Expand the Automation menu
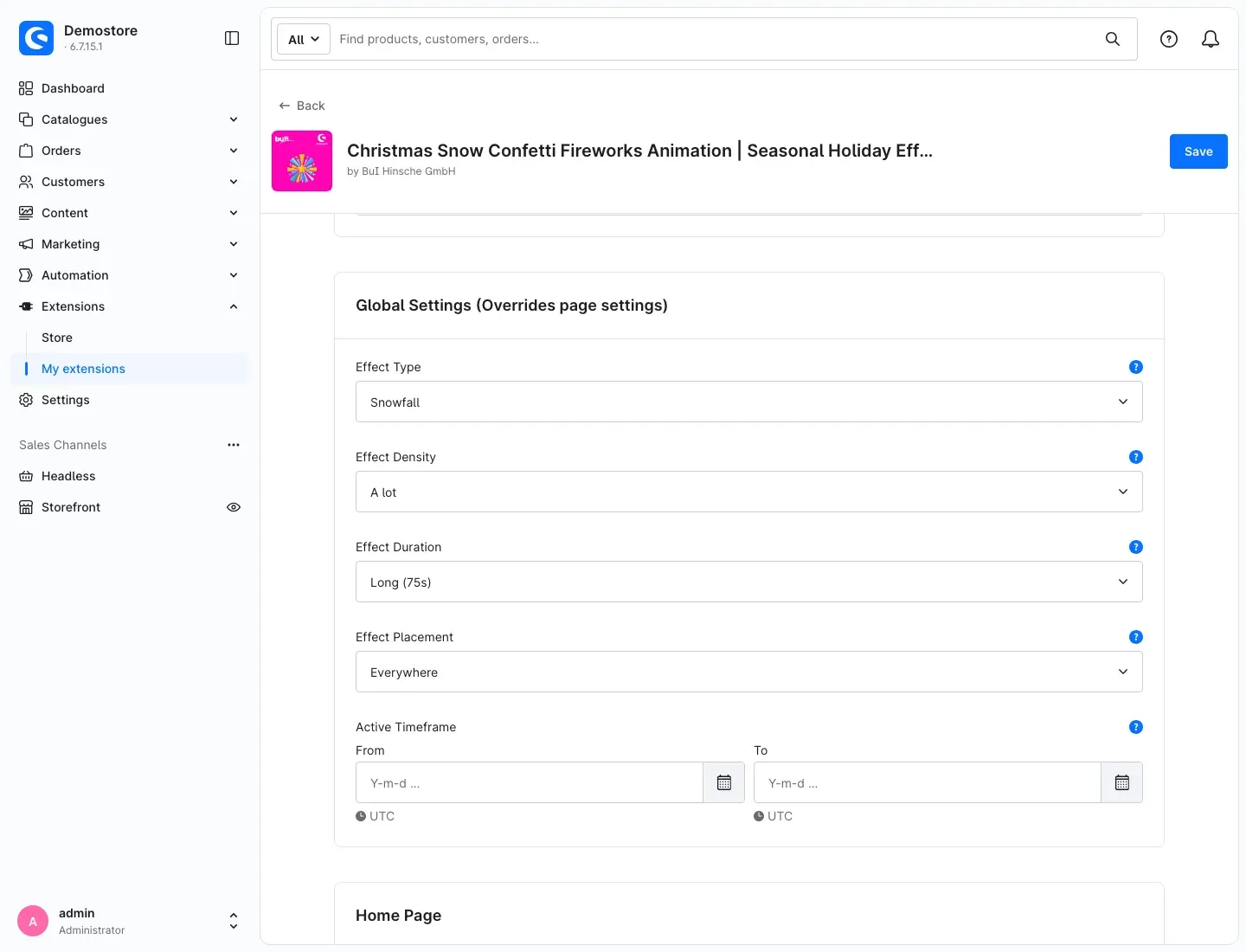The image size is (1246, 952). click(130, 275)
